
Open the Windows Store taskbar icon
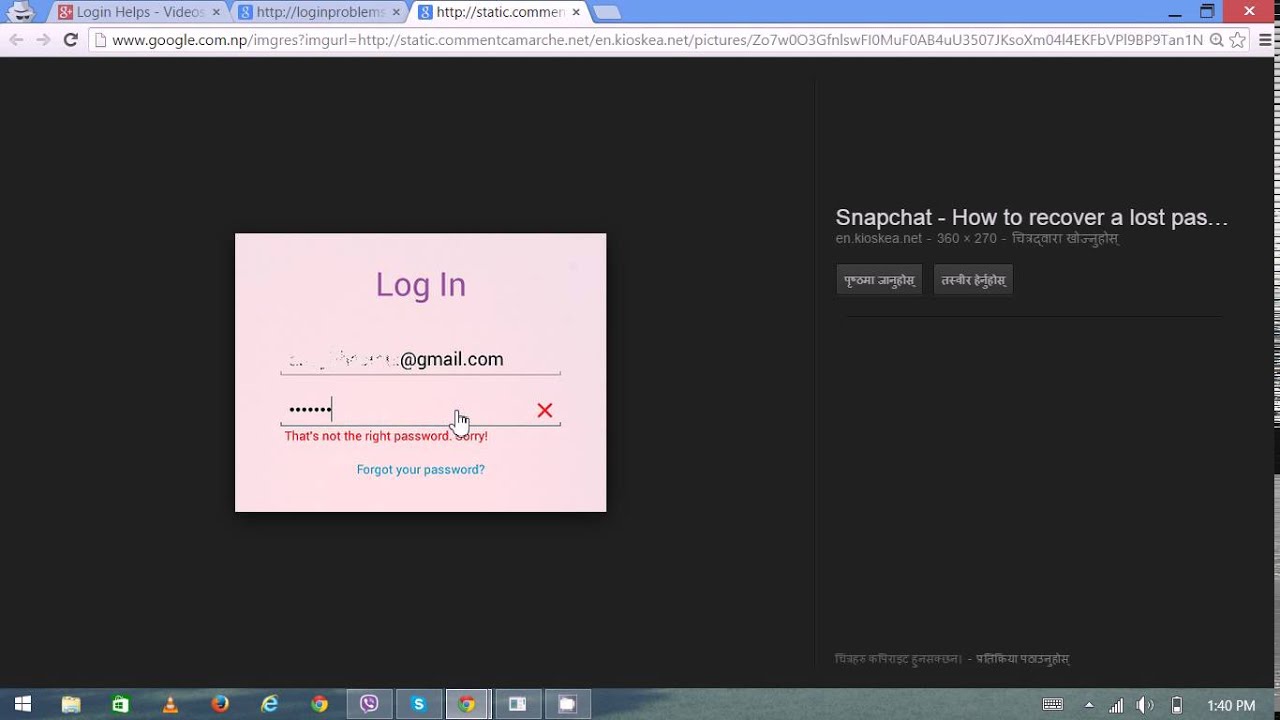[121, 704]
